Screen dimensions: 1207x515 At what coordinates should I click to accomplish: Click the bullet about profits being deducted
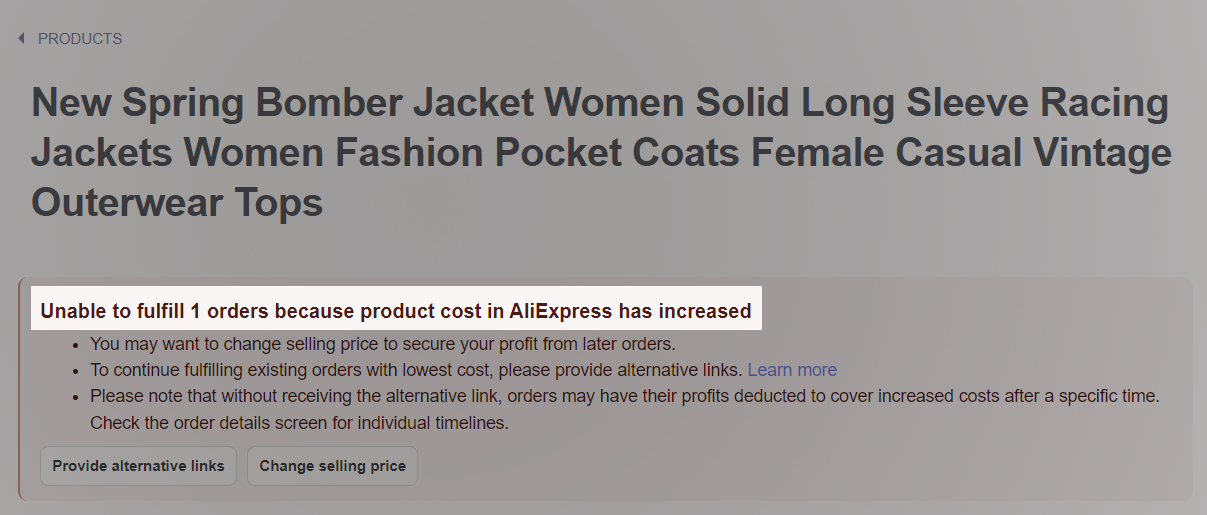(625, 396)
